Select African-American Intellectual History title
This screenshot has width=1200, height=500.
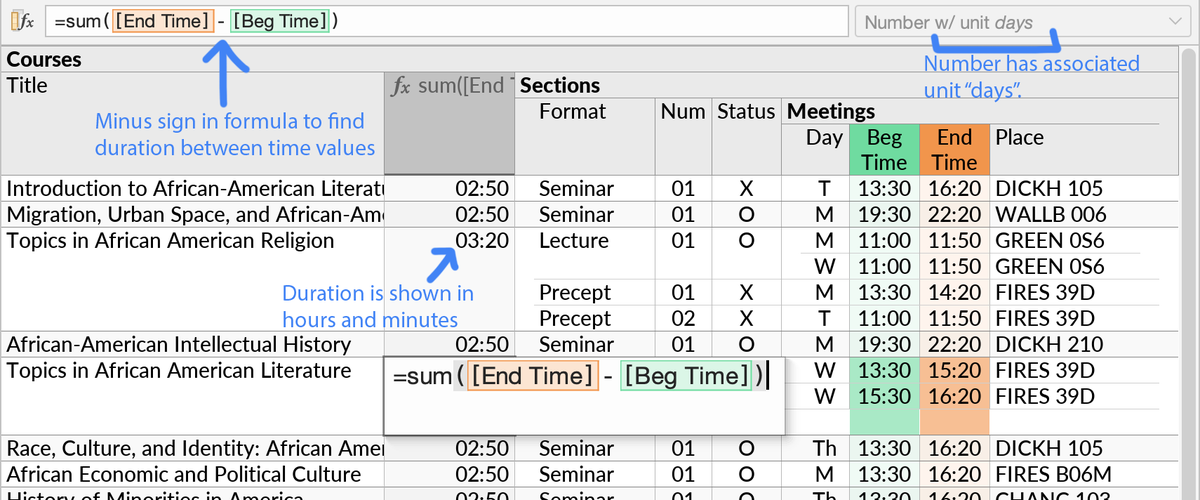(179, 344)
